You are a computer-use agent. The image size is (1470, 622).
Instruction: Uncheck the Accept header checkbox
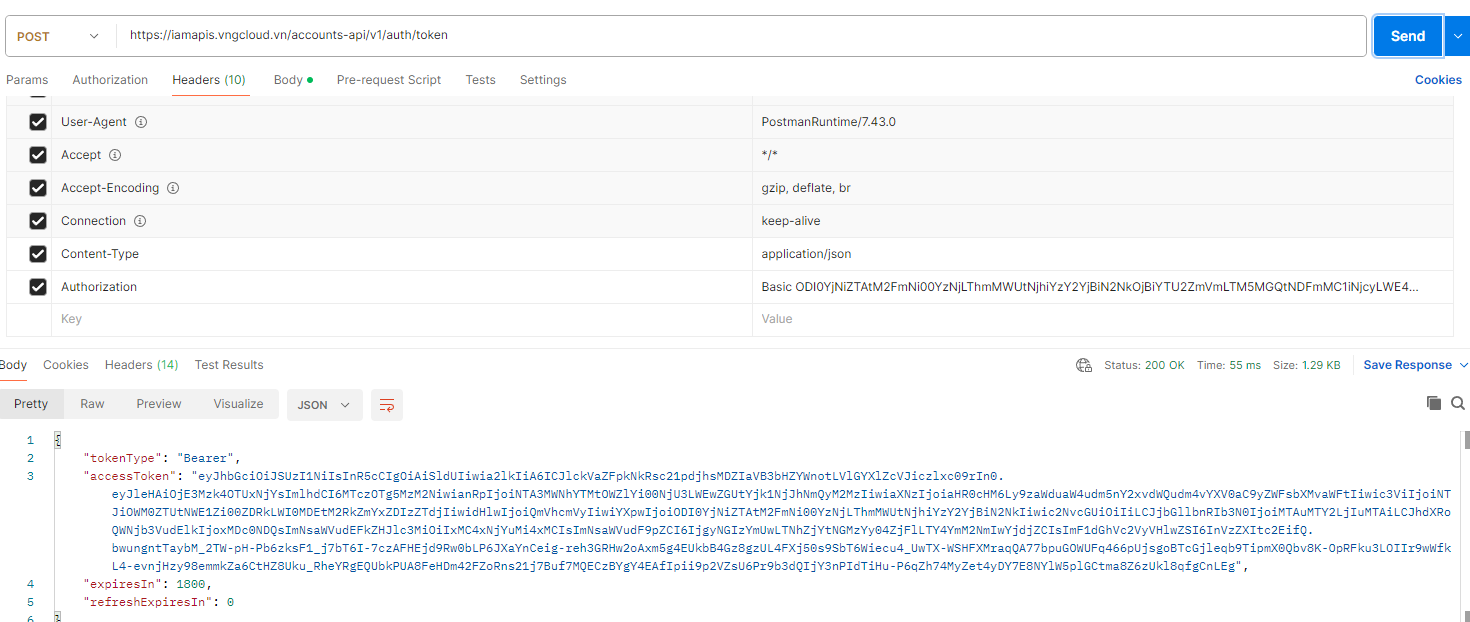(38, 155)
